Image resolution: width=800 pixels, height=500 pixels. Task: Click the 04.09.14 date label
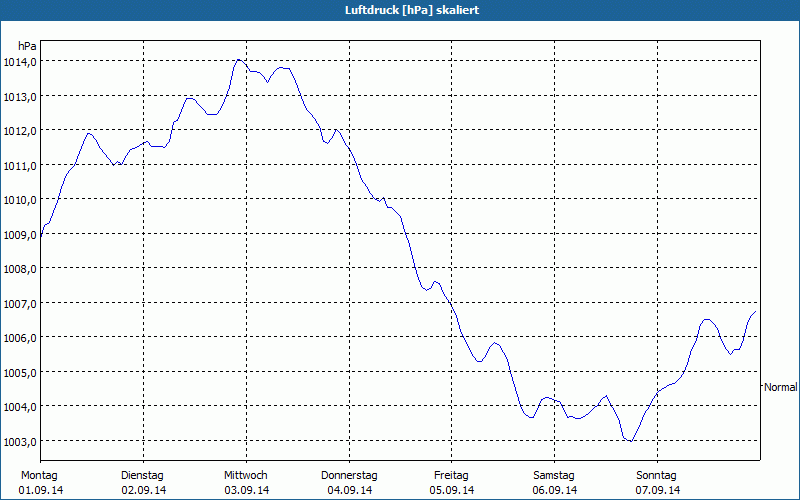point(350,490)
